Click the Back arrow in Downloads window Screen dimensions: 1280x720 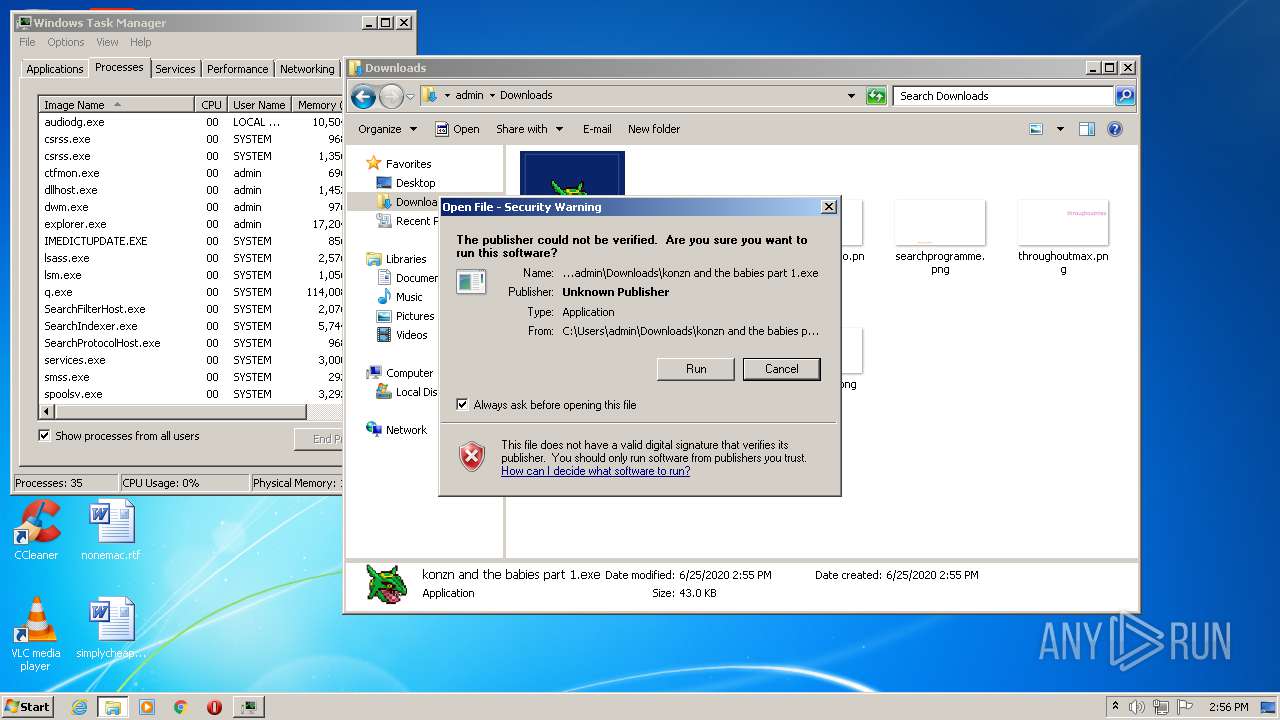click(363, 96)
